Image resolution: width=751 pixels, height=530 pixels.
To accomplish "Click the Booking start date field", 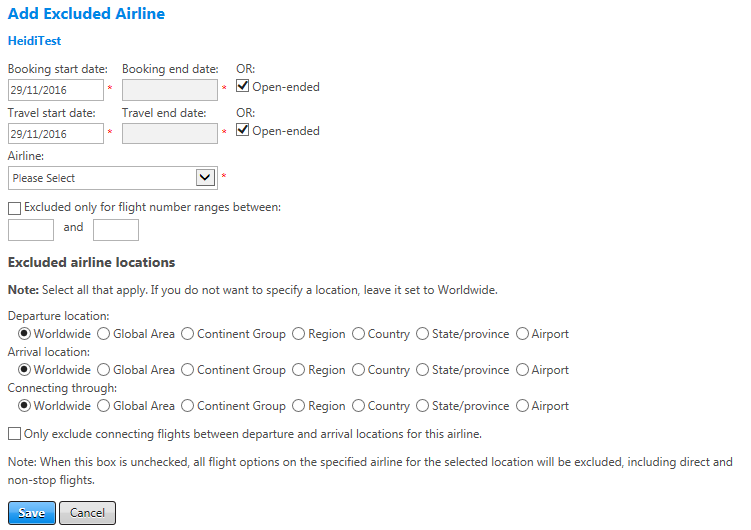I will coord(56,90).
